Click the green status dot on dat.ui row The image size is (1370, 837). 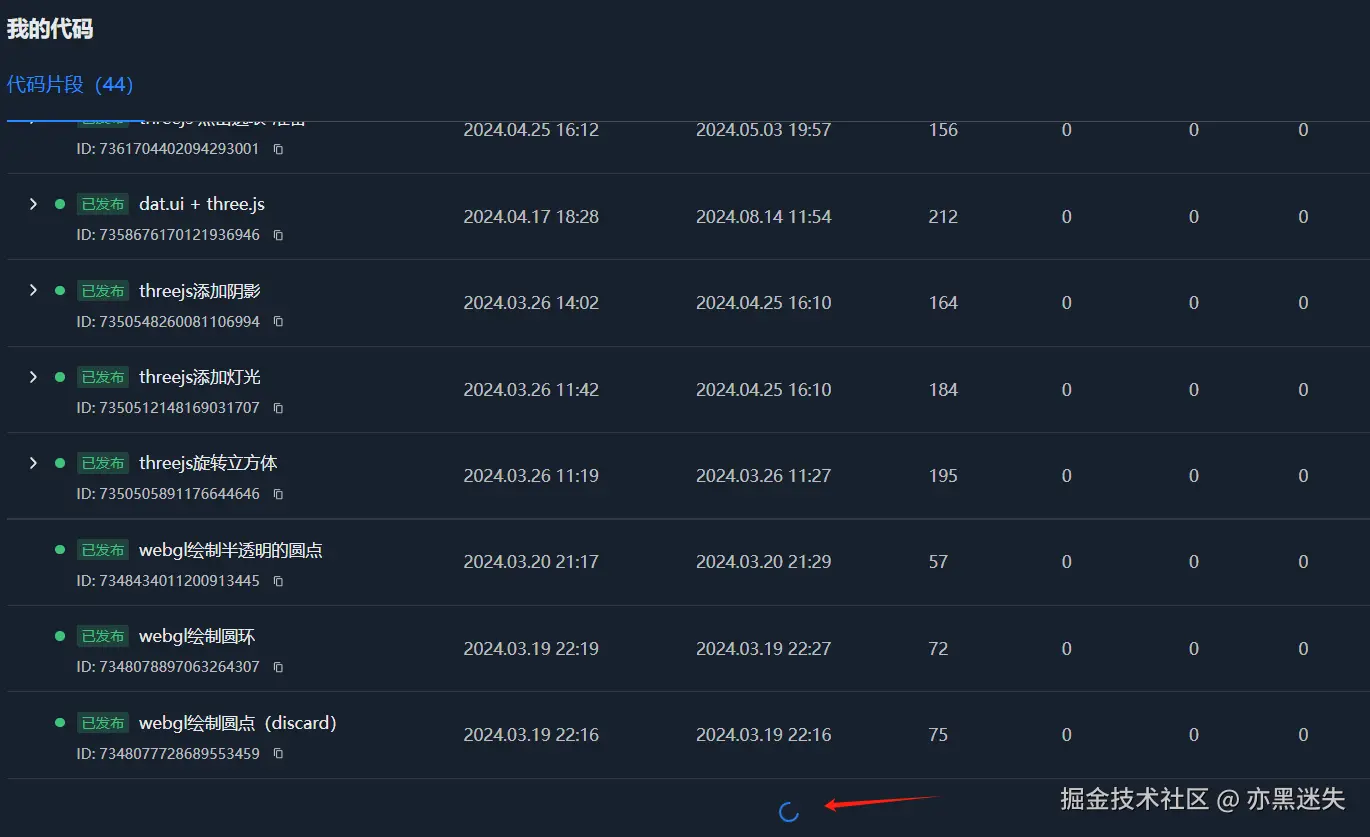62,203
